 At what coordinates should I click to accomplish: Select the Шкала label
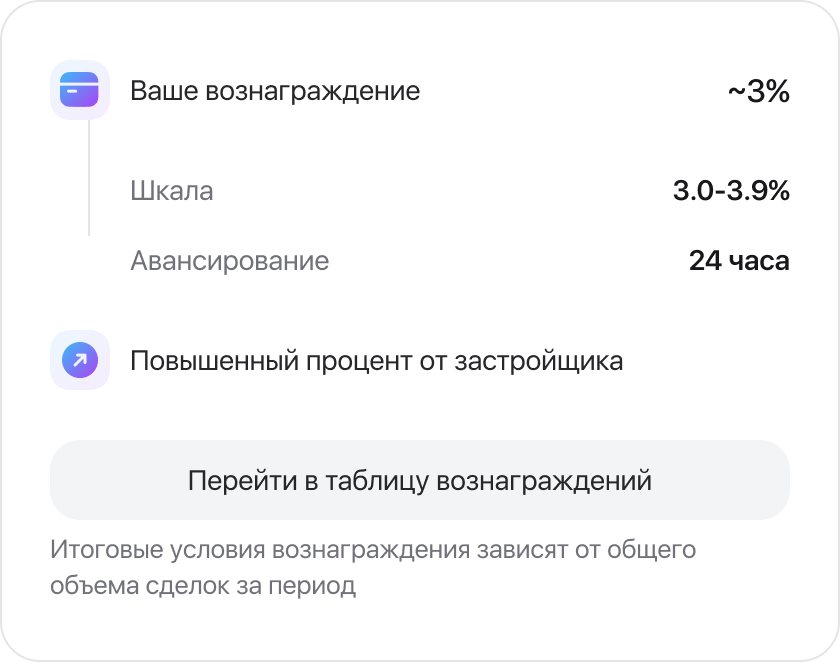coord(171,191)
